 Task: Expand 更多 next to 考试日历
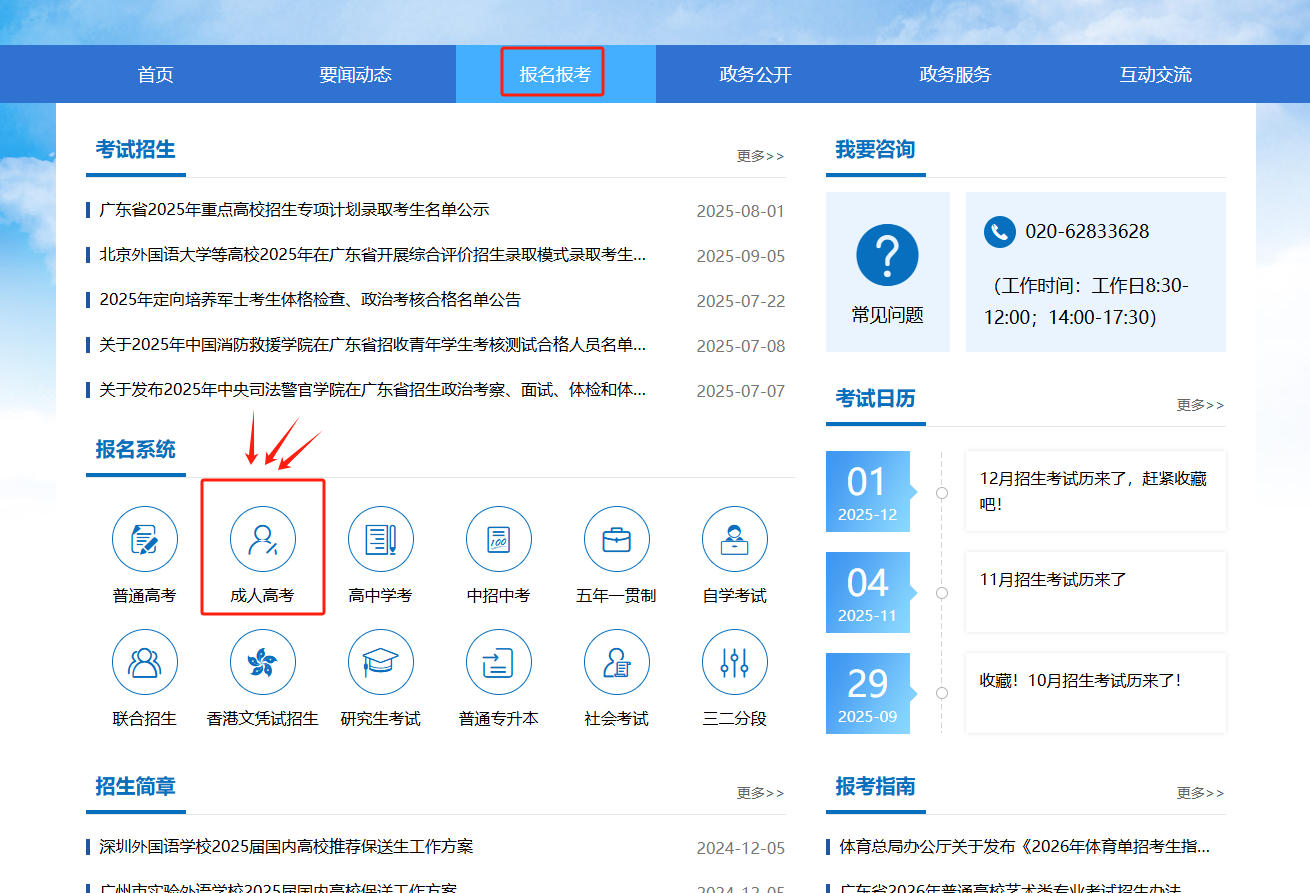(x=1200, y=405)
